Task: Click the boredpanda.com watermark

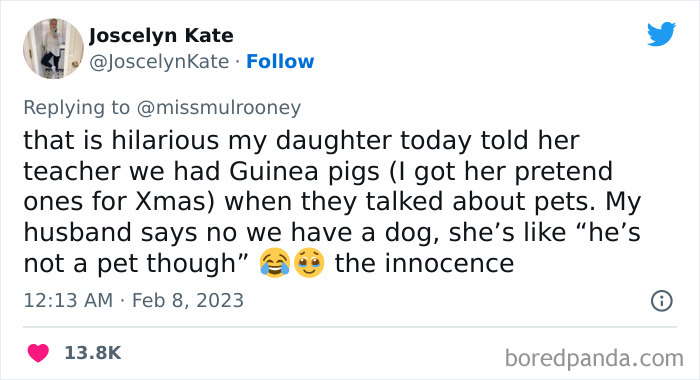Action: (x=594, y=358)
